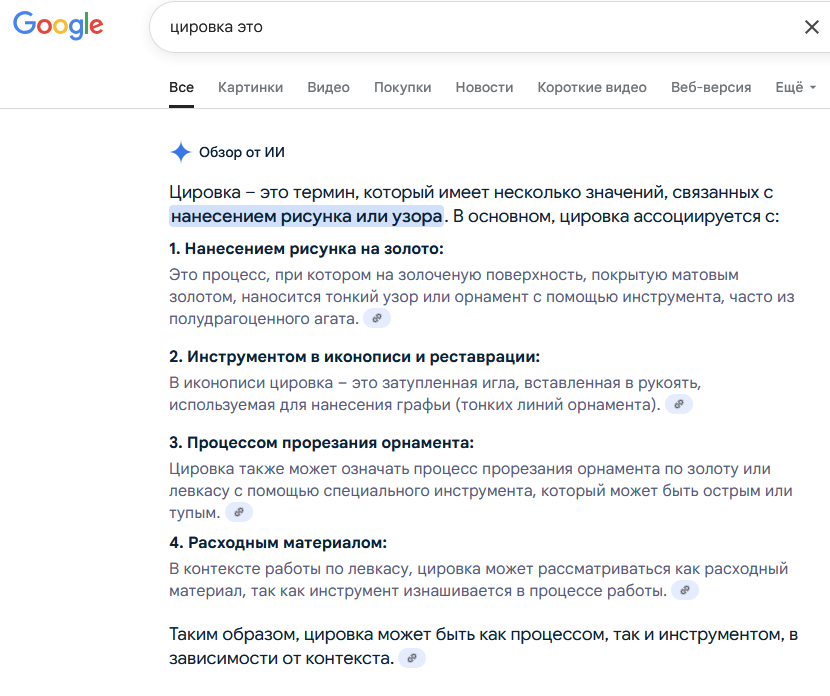
Task: Open the Короткие видео tab
Action: 590,87
